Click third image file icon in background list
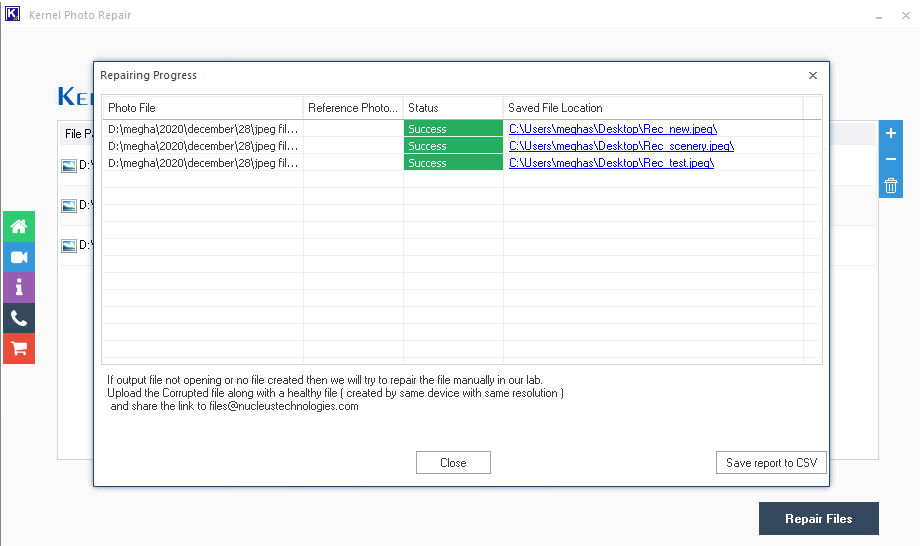 69,246
